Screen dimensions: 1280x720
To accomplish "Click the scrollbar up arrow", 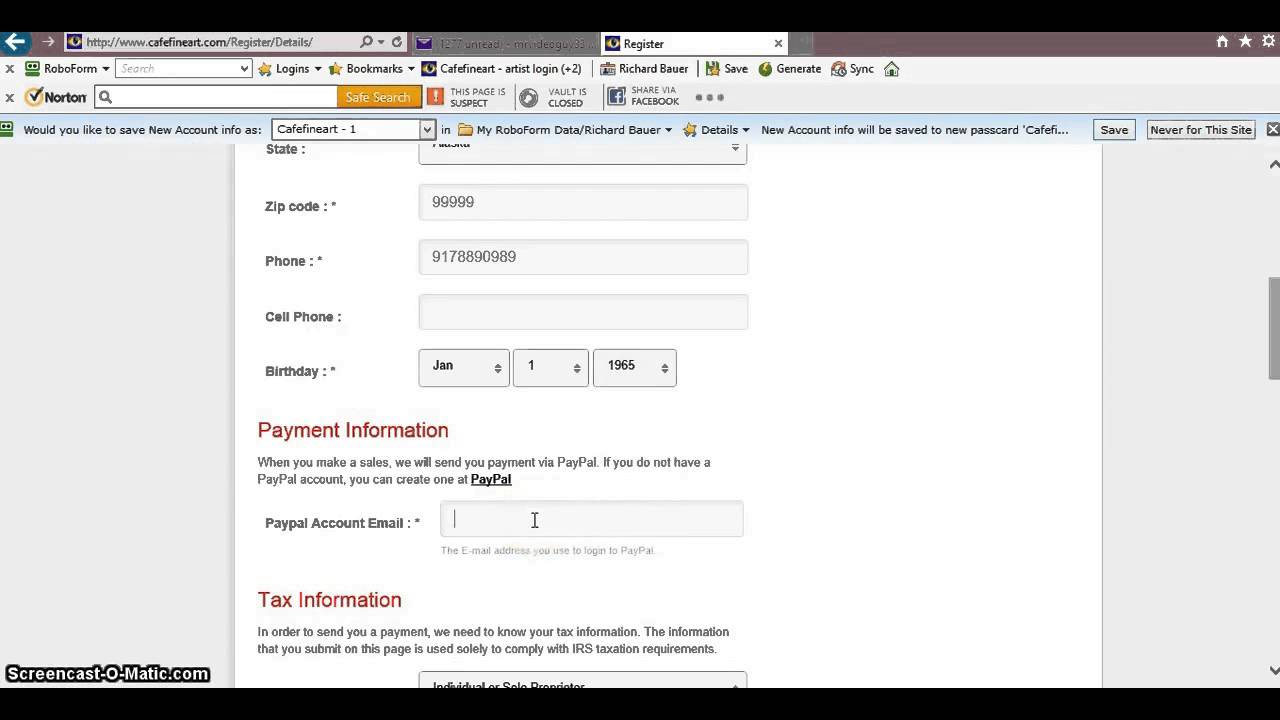I will click(x=1274, y=163).
